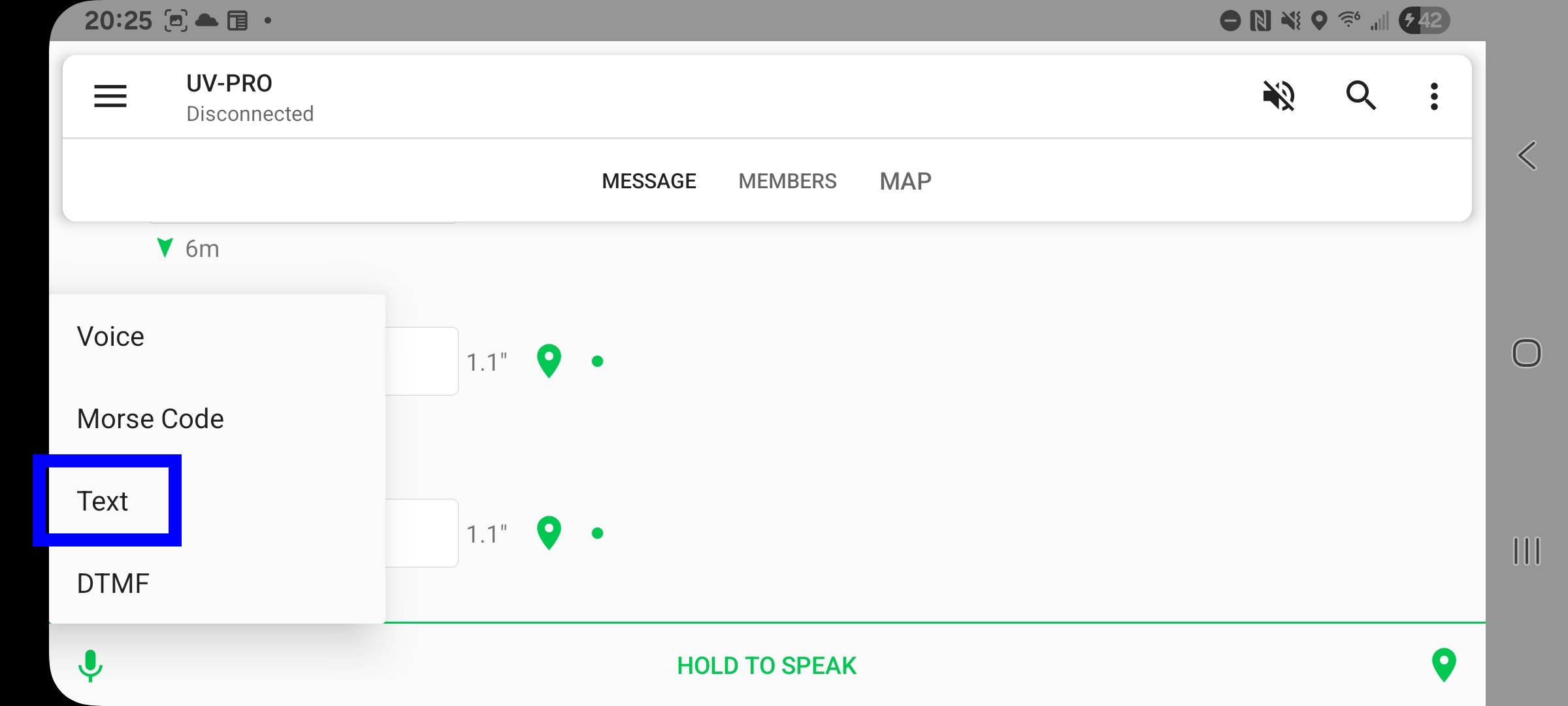Image resolution: width=1568 pixels, height=706 pixels.
Task: Select Voice from the input popup
Action: [x=217, y=337]
